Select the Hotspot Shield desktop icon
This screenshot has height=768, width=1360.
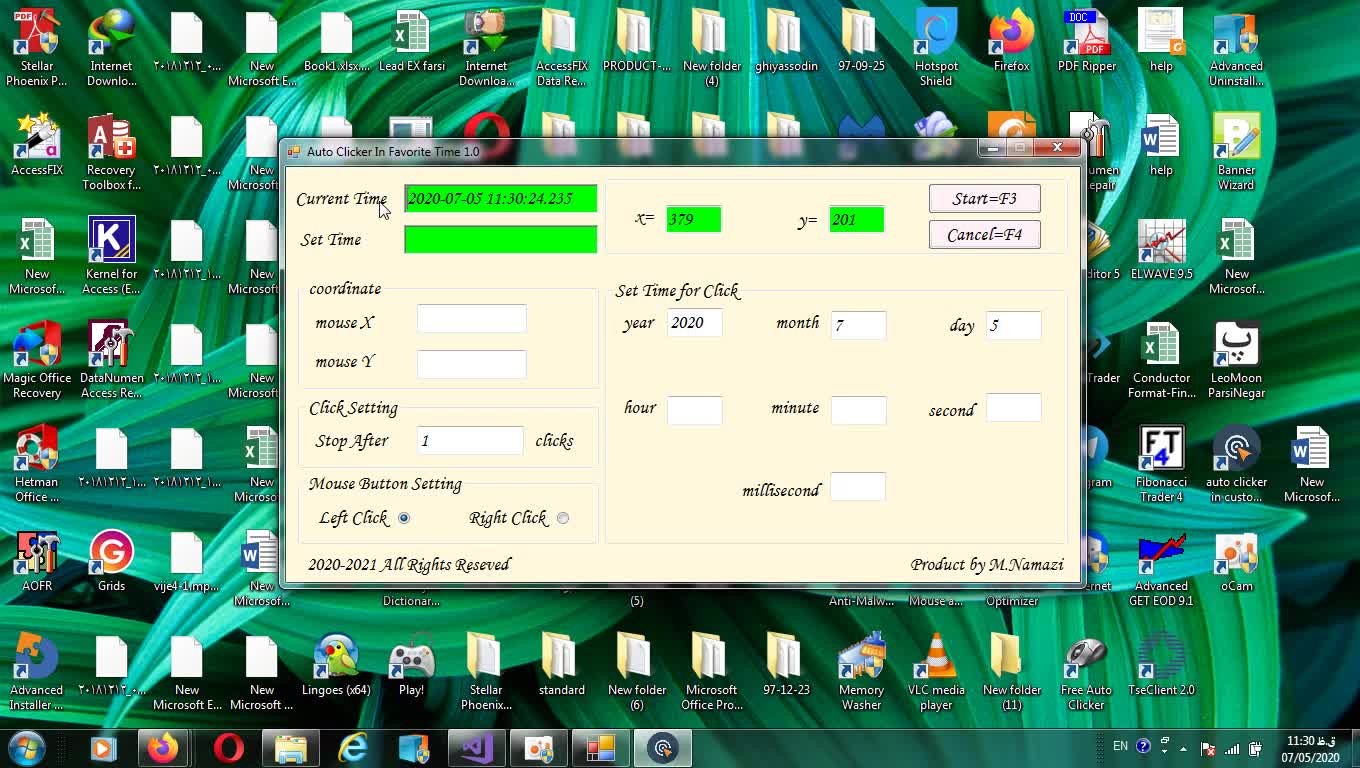(x=936, y=45)
